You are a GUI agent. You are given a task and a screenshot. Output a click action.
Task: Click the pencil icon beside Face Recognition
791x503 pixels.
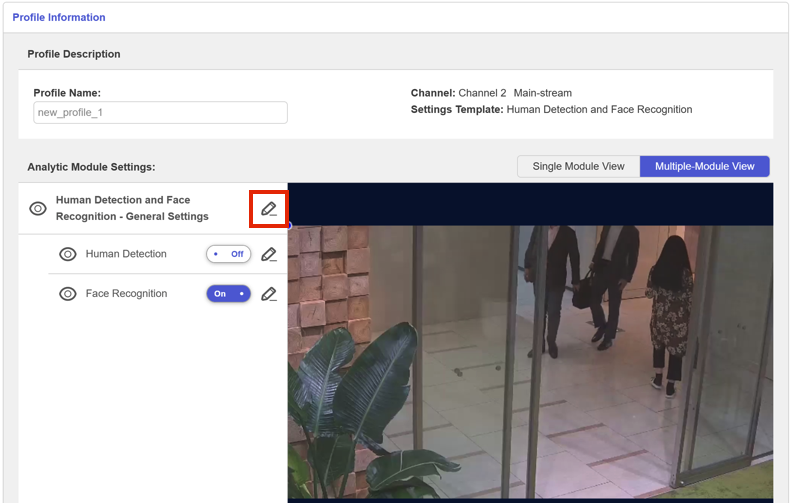point(269,294)
